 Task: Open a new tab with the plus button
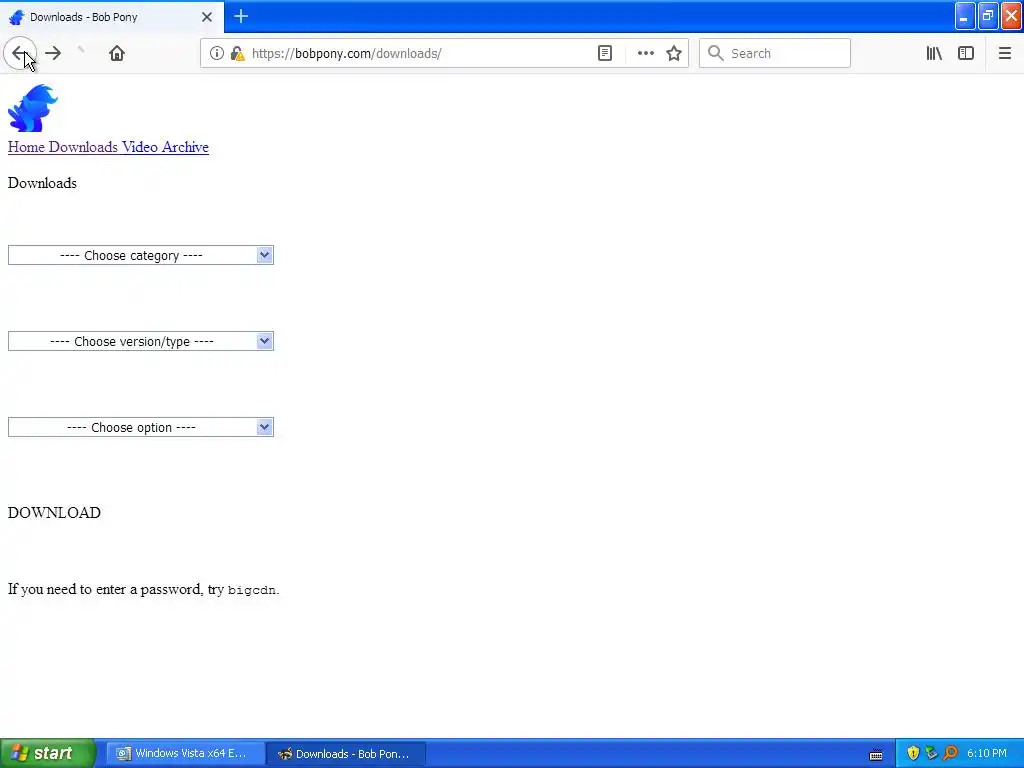tap(241, 16)
